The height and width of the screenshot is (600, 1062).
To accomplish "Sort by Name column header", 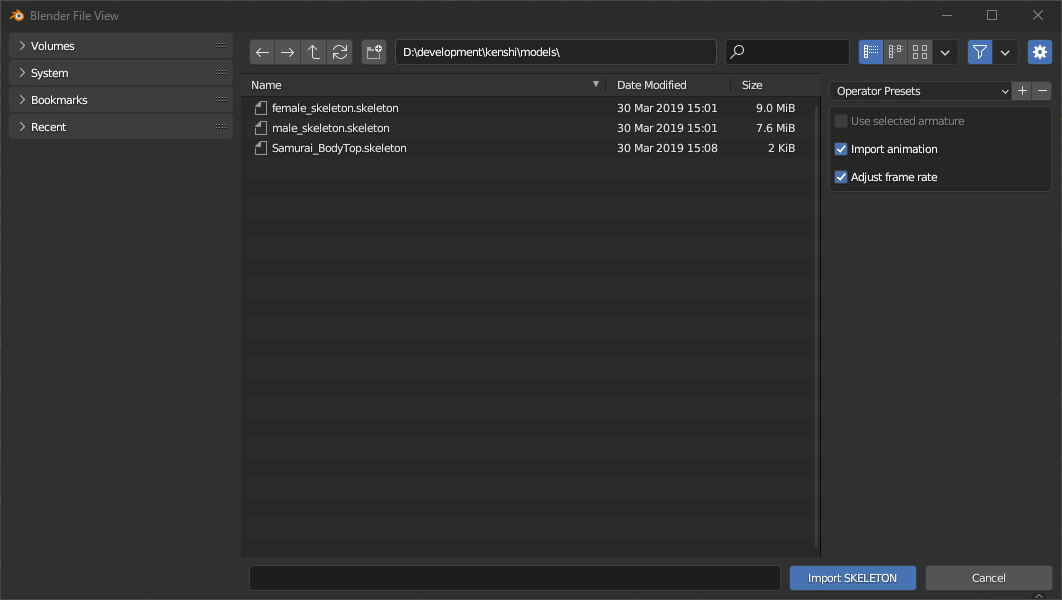I will (424, 85).
